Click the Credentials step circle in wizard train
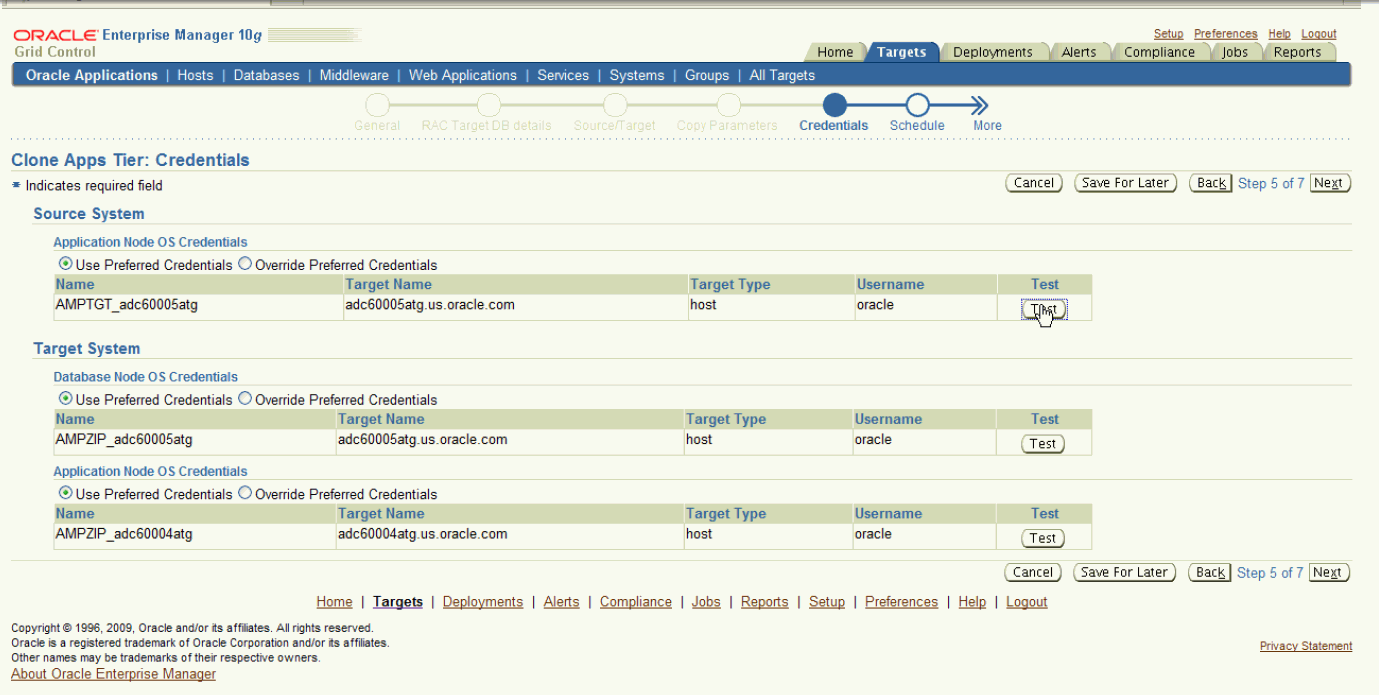 point(835,105)
